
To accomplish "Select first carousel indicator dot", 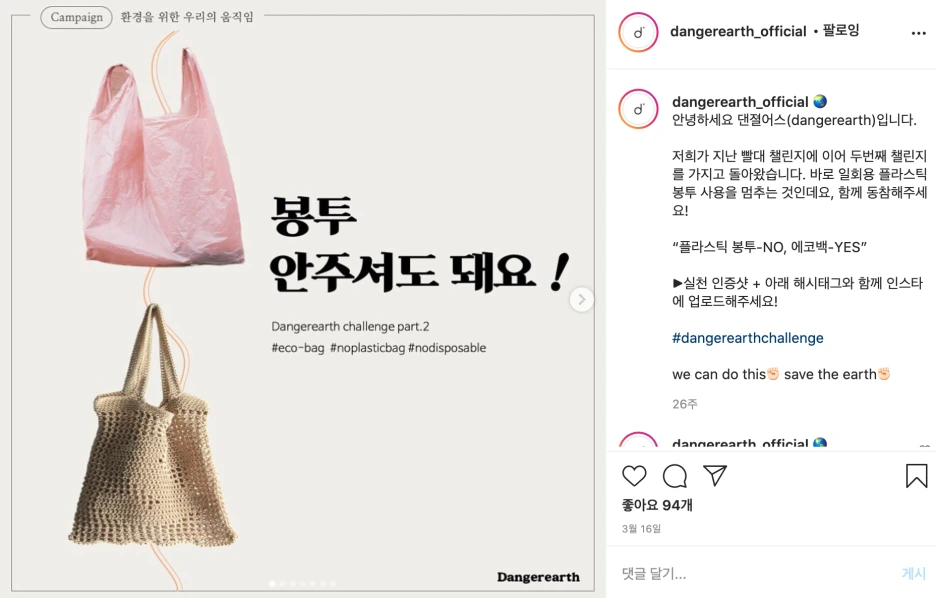I will (x=272, y=584).
